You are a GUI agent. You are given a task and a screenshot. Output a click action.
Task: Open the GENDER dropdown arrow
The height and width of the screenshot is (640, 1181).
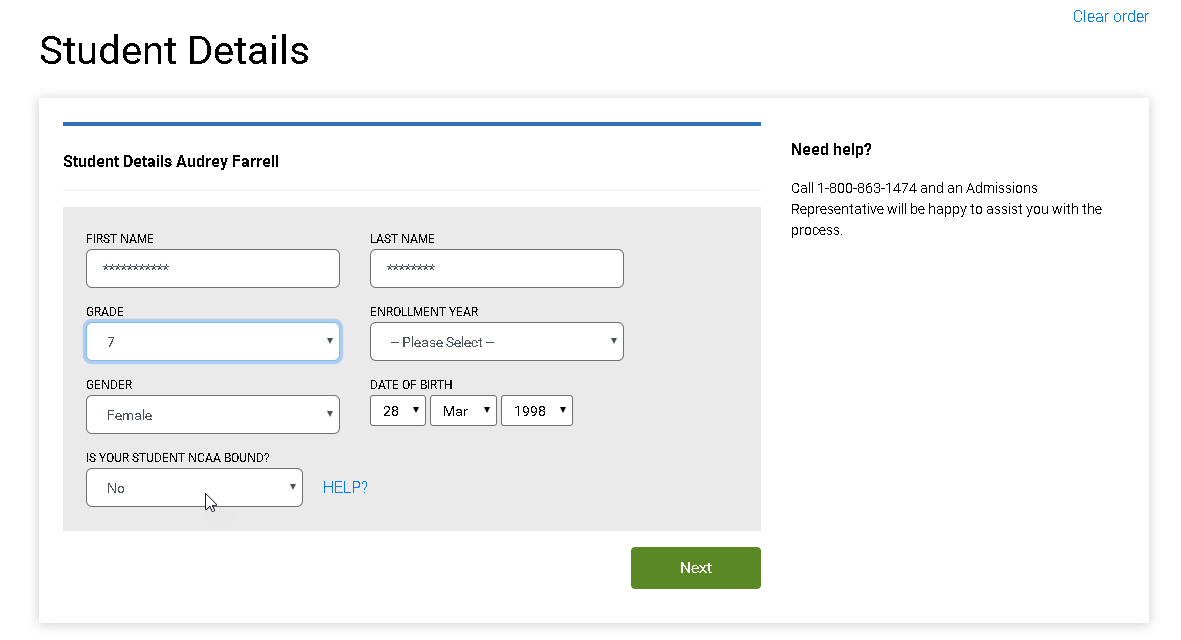(x=330, y=414)
